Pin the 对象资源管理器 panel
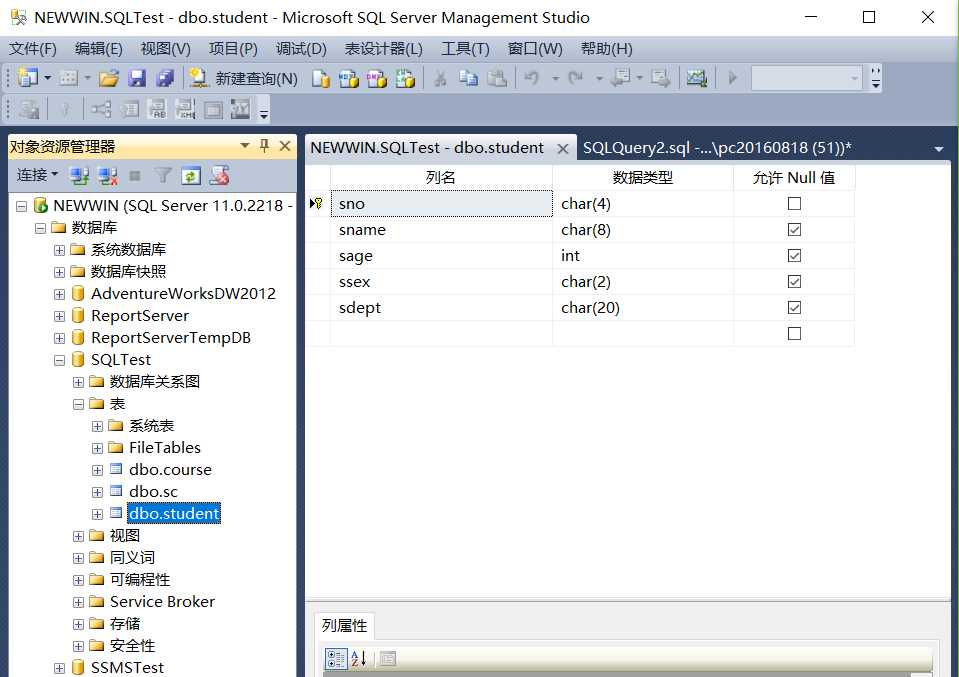 coord(264,146)
